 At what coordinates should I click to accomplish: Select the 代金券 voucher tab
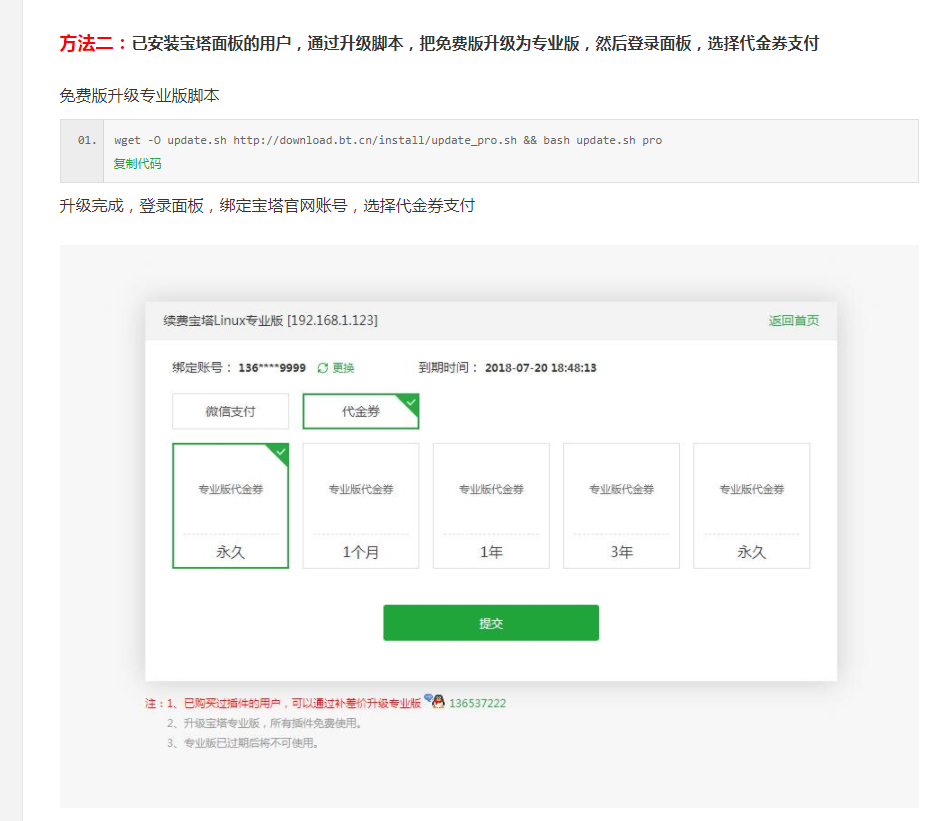(360, 411)
